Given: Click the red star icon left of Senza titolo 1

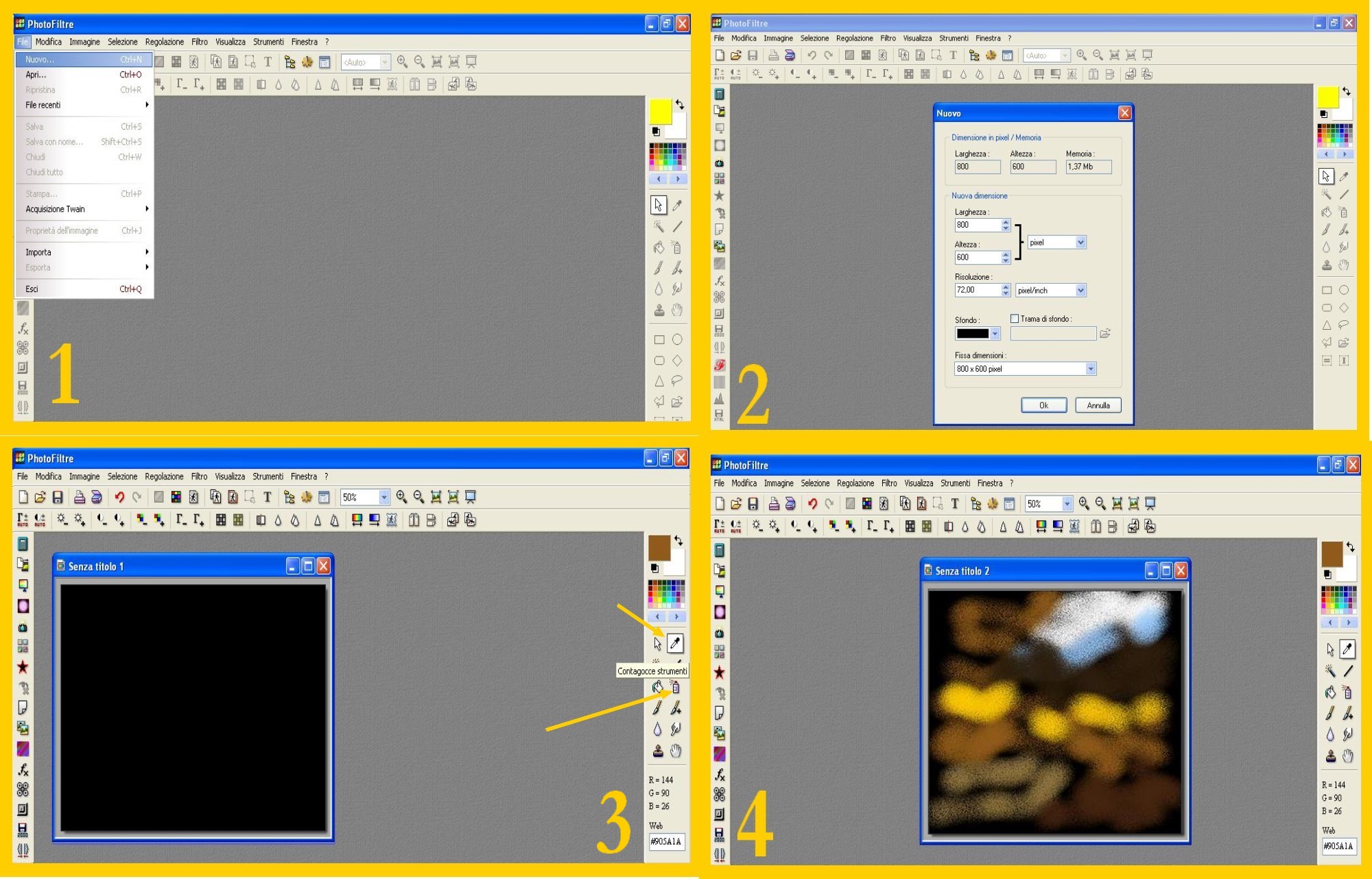Looking at the screenshot, I should point(23,667).
